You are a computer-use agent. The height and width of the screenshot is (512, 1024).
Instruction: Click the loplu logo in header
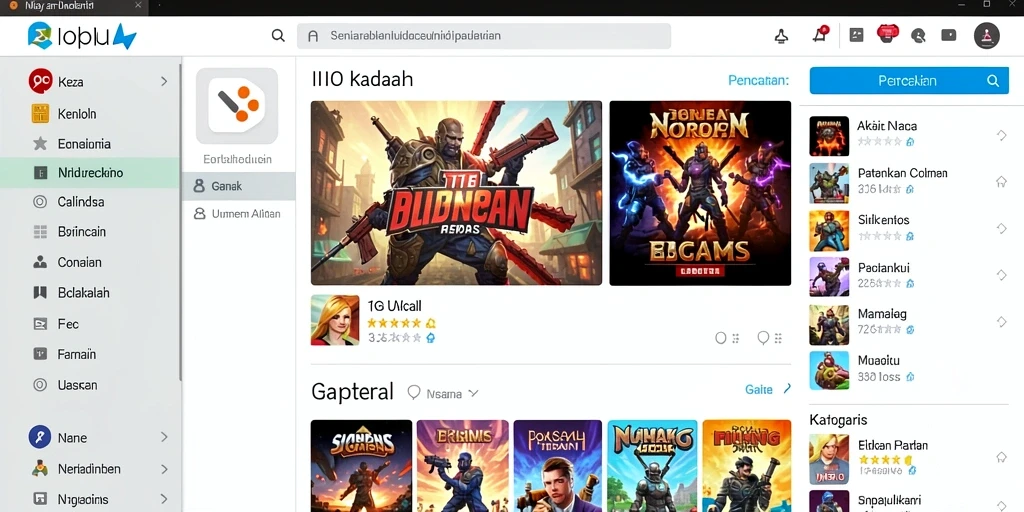82,36
